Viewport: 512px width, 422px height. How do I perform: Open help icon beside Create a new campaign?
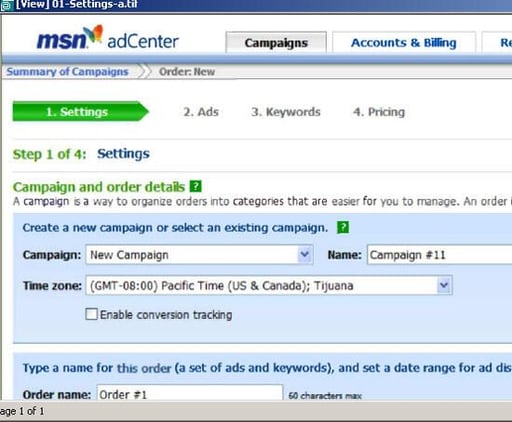click(x=343, y=228)
